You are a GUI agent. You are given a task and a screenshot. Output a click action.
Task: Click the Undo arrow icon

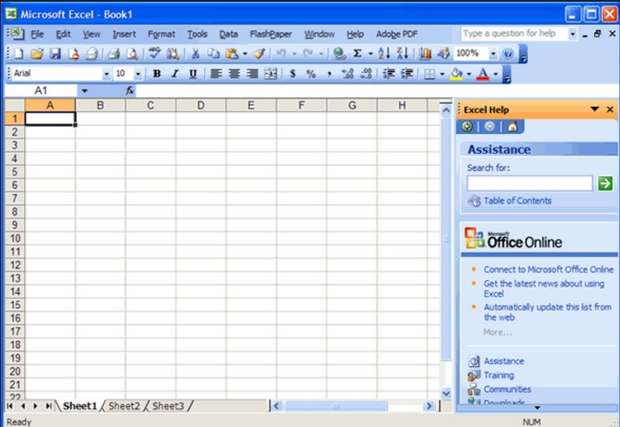point(281,53)
